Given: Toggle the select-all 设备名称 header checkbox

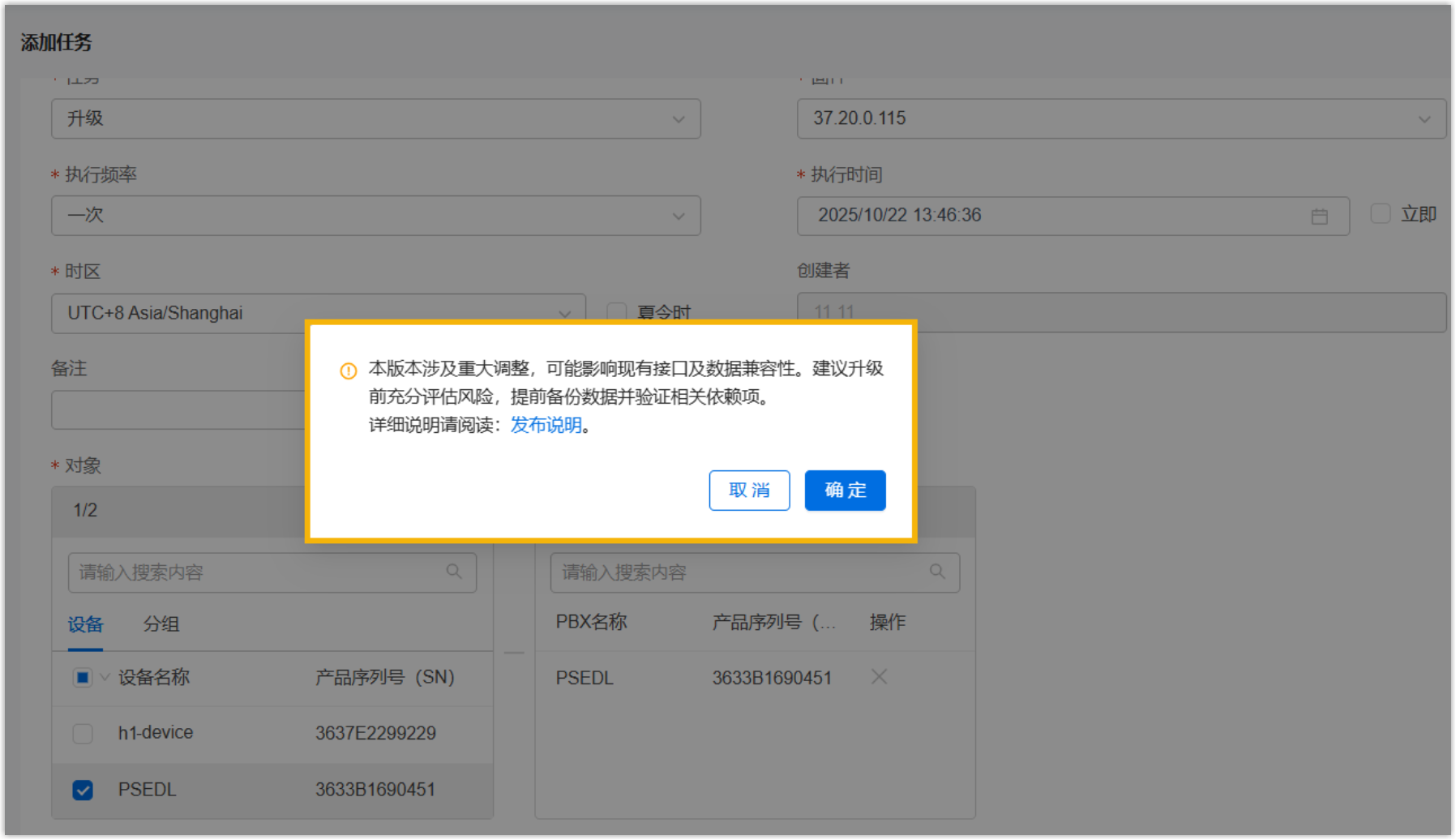Looking at the screenshot, I should (83, 678).
